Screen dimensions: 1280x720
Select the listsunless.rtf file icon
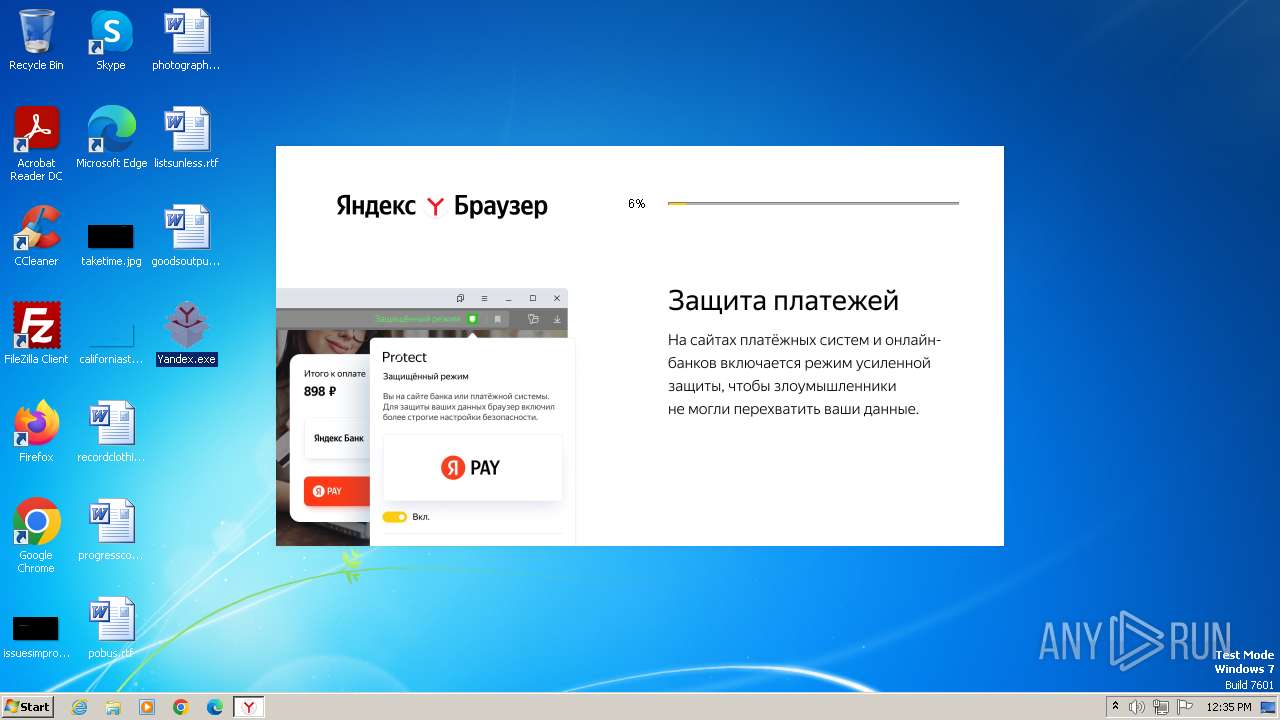tap(186, 138)
